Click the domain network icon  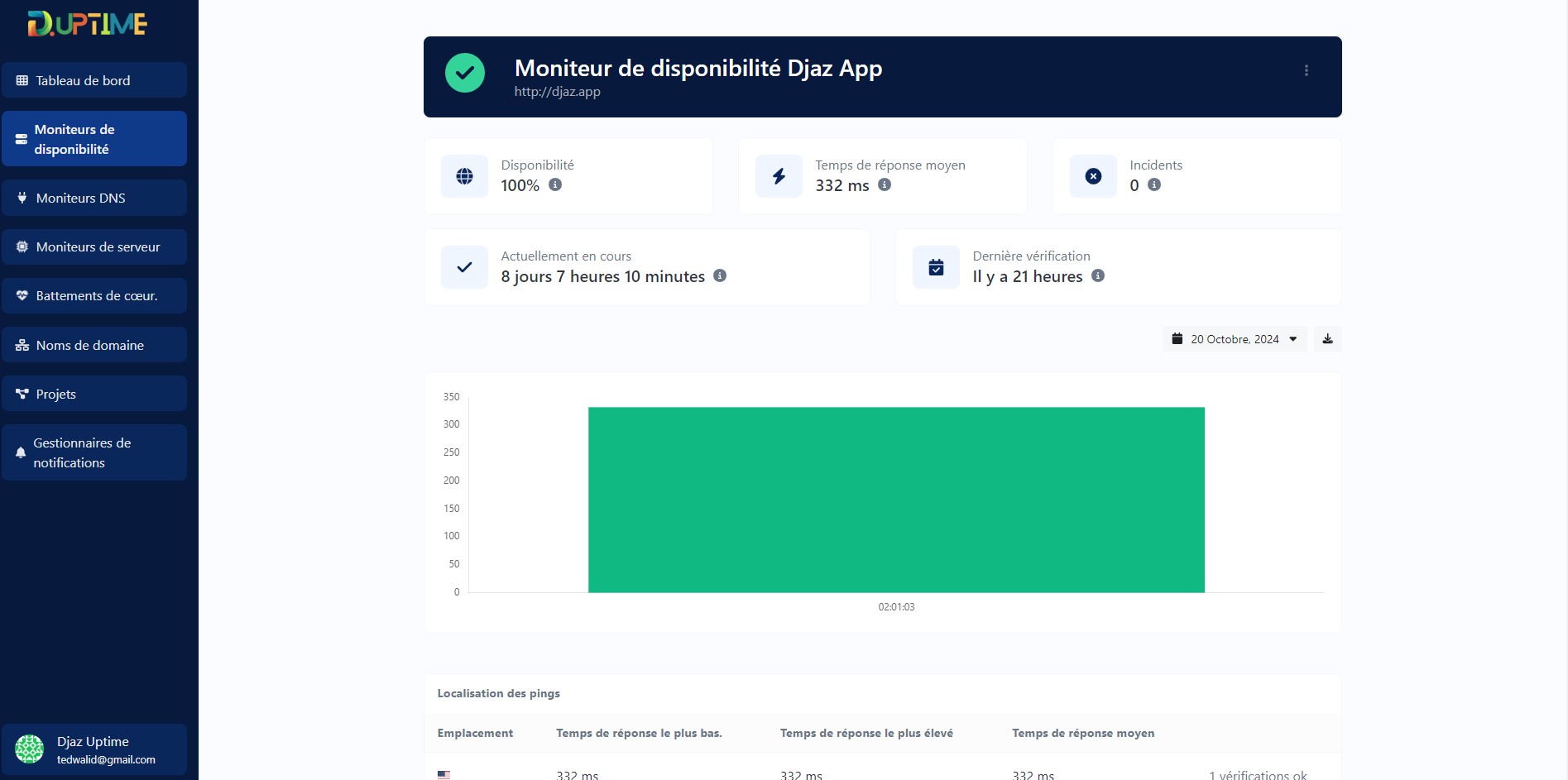[22, 345]
